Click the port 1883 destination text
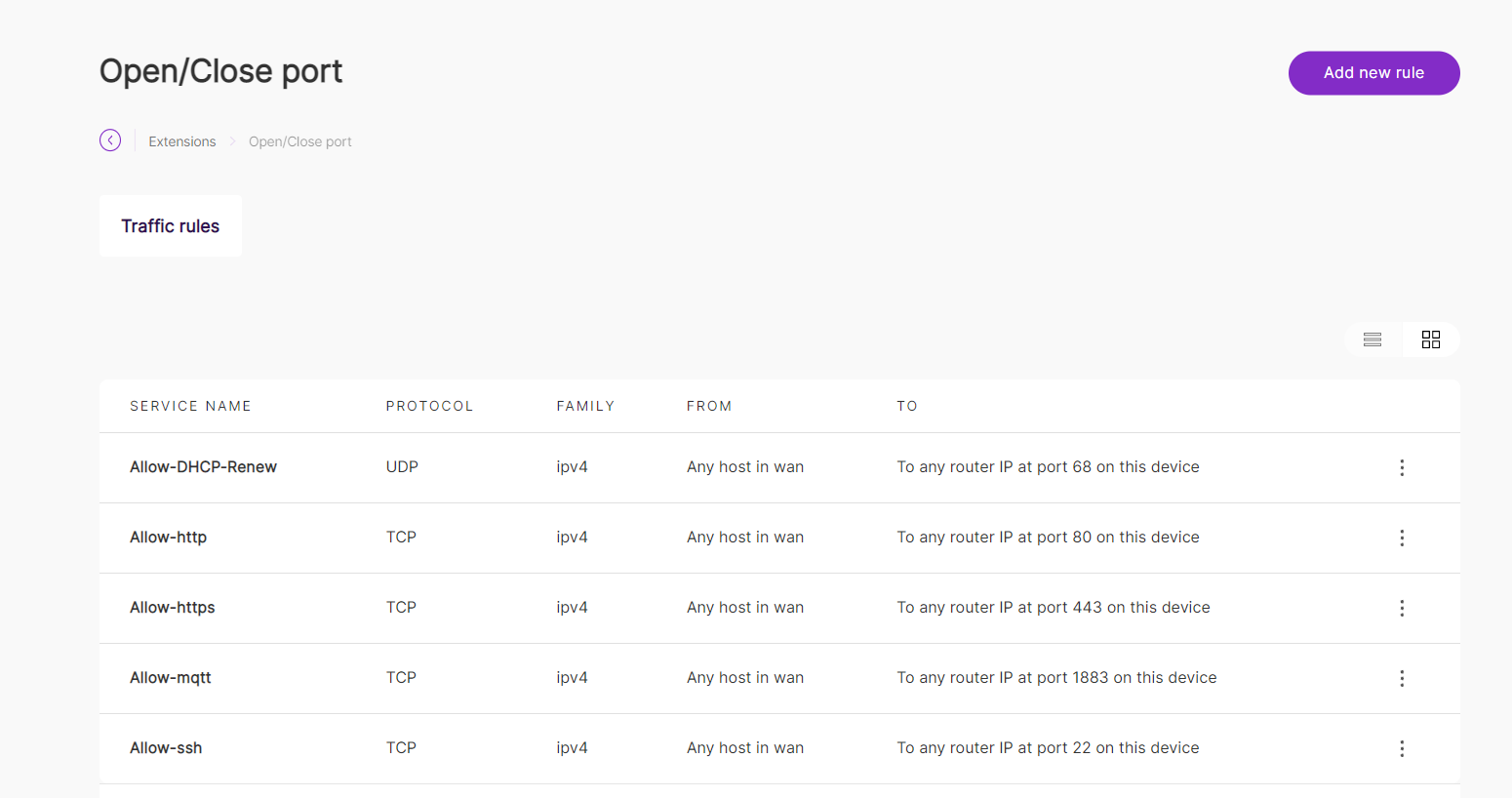The height and width of the screenshot is (798, 1512). (1056, 678)
